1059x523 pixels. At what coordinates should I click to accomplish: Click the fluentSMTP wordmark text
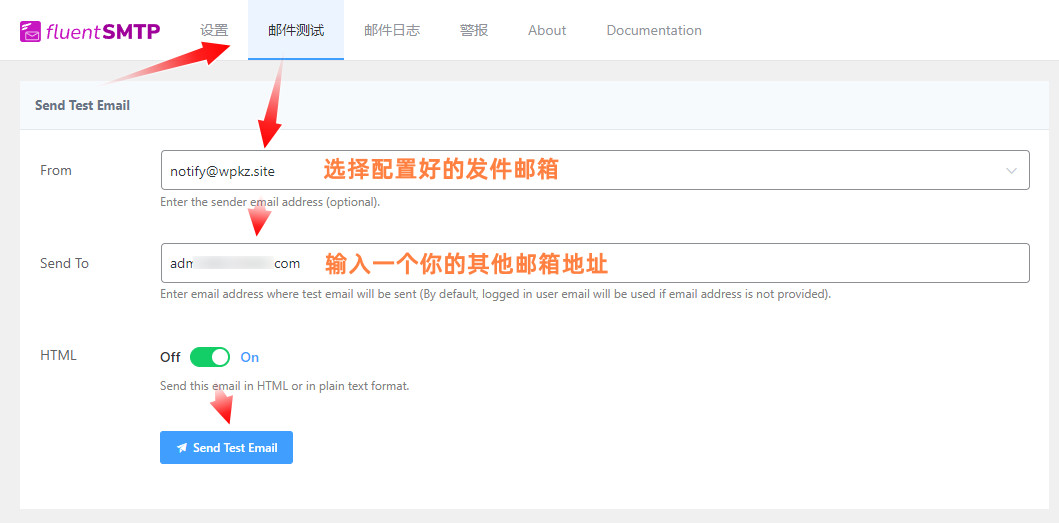103,31
